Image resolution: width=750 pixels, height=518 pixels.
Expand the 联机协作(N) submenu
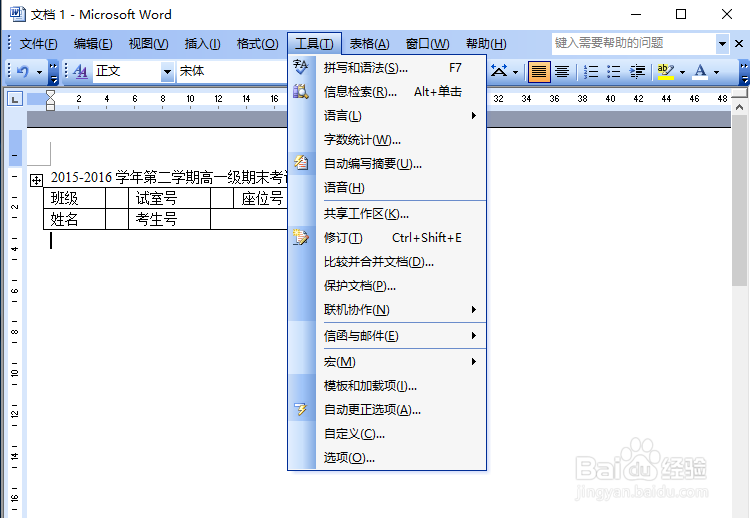click(x=387, y=309)
